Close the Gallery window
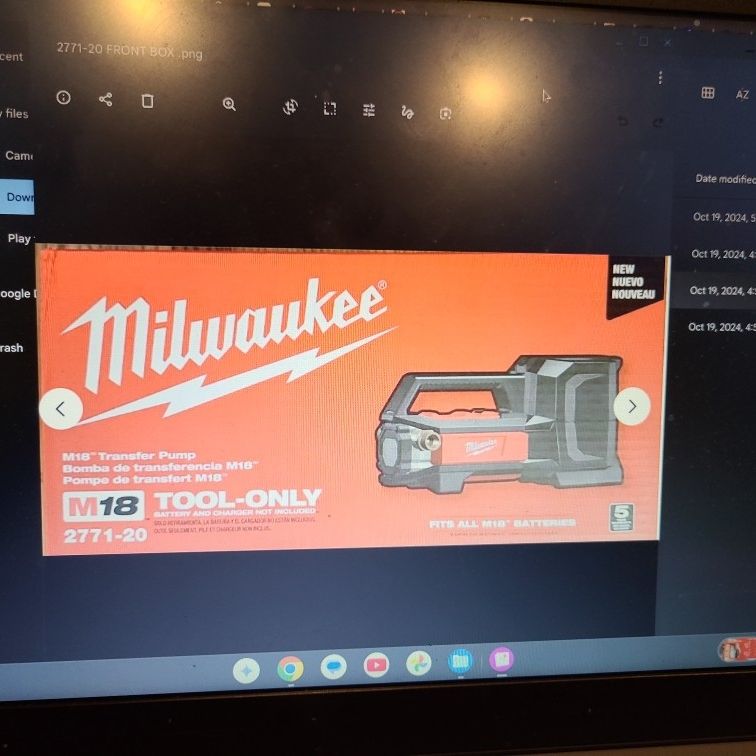 coord(667,43)
